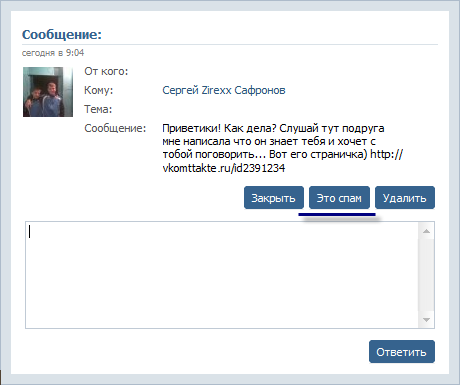Click the Кому: label

click(99, 90)
